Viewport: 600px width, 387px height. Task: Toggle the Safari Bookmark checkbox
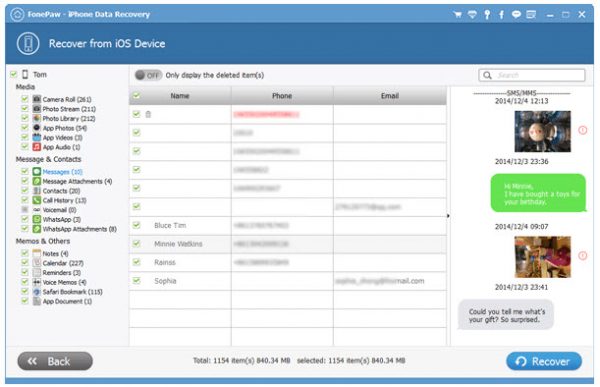tap(25, 291)
